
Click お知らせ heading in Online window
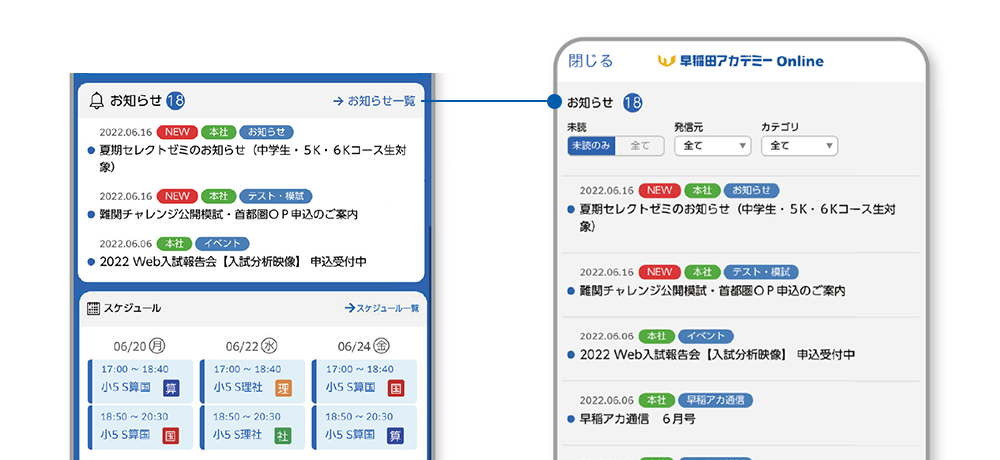click(590, 102)
